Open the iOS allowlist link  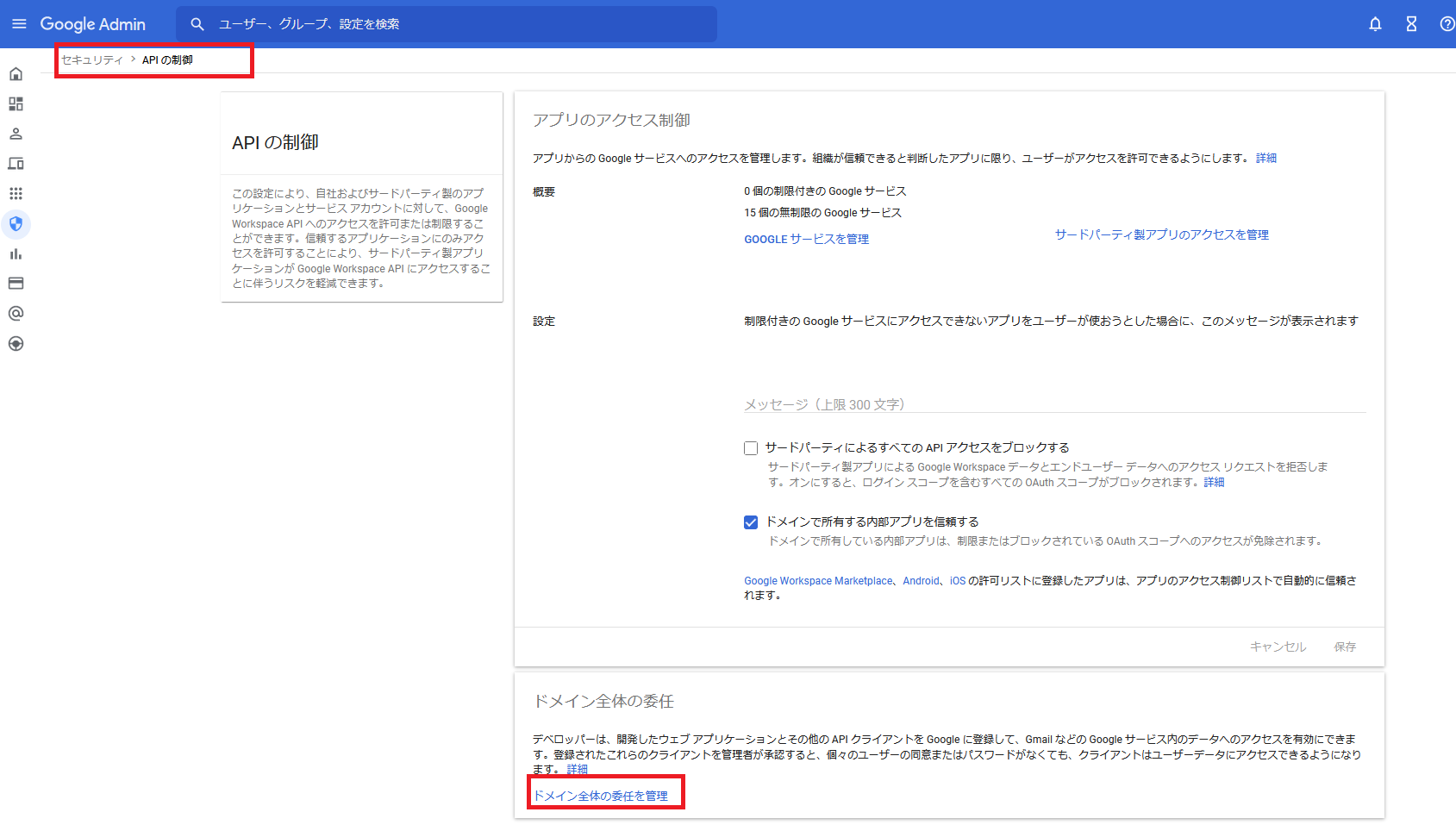[x=957, y=581]
